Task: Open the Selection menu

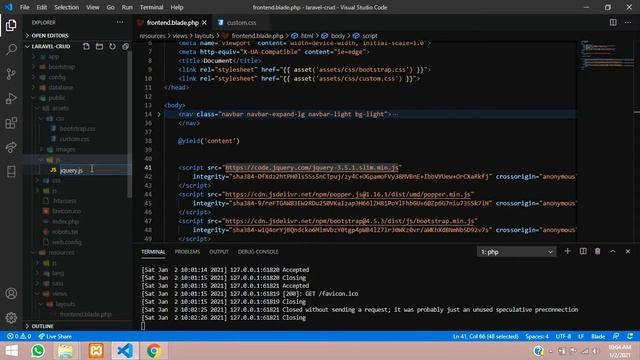Action: pyautogui.click(x=67, y=7)
